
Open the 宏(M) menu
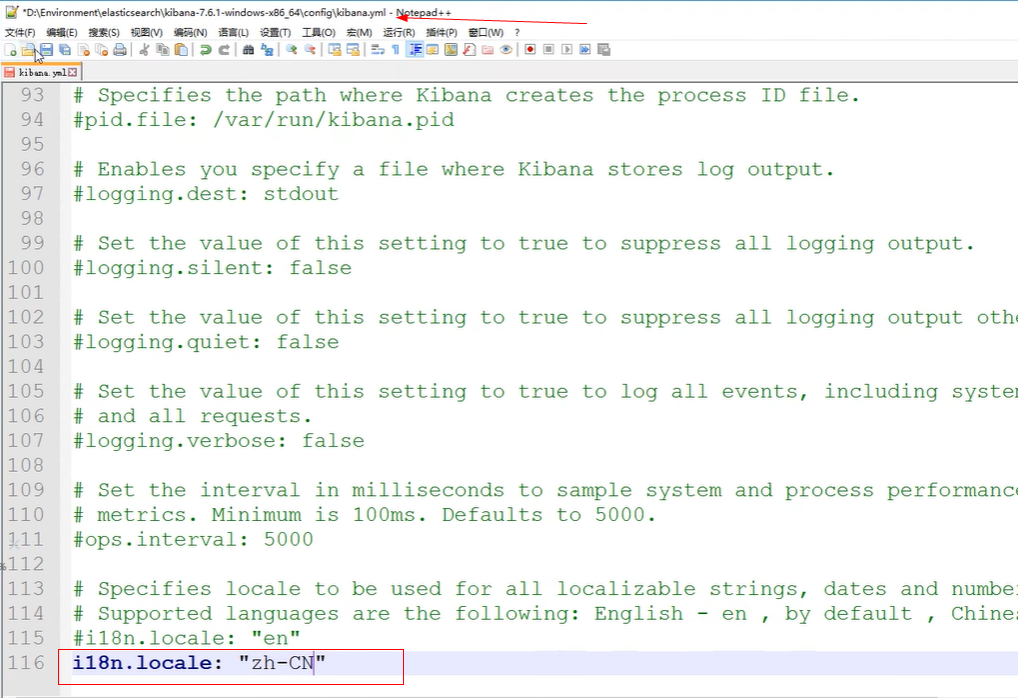[x=359, y=32]
